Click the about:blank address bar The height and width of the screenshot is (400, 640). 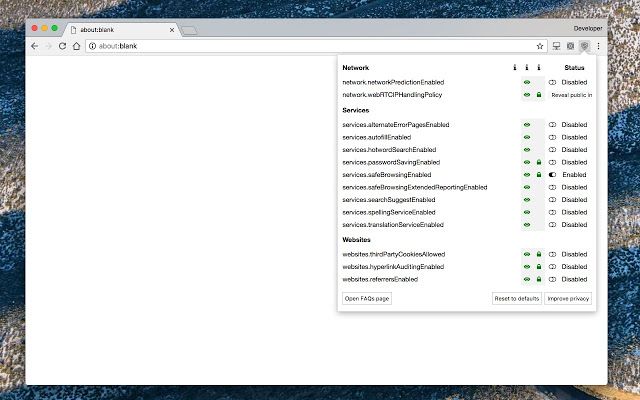(x=300, y=46)
